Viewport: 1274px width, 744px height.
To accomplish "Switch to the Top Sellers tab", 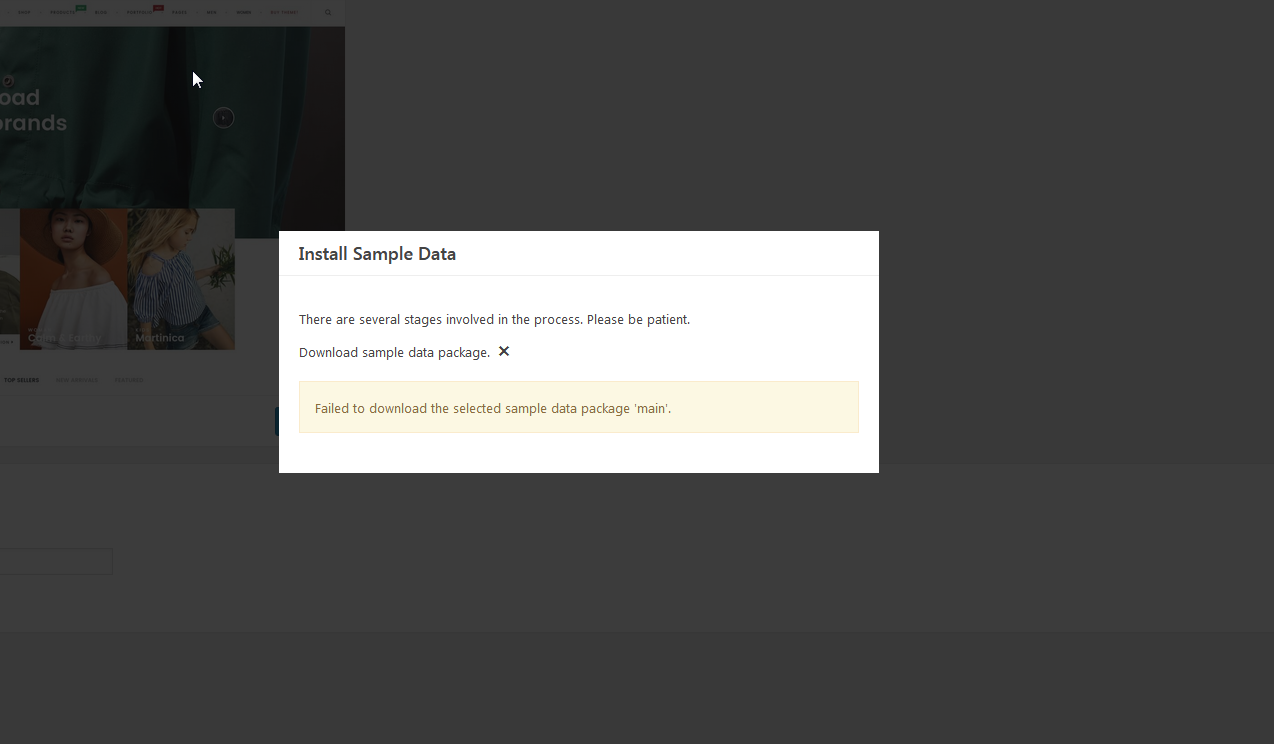I will [x=22, y=380].
